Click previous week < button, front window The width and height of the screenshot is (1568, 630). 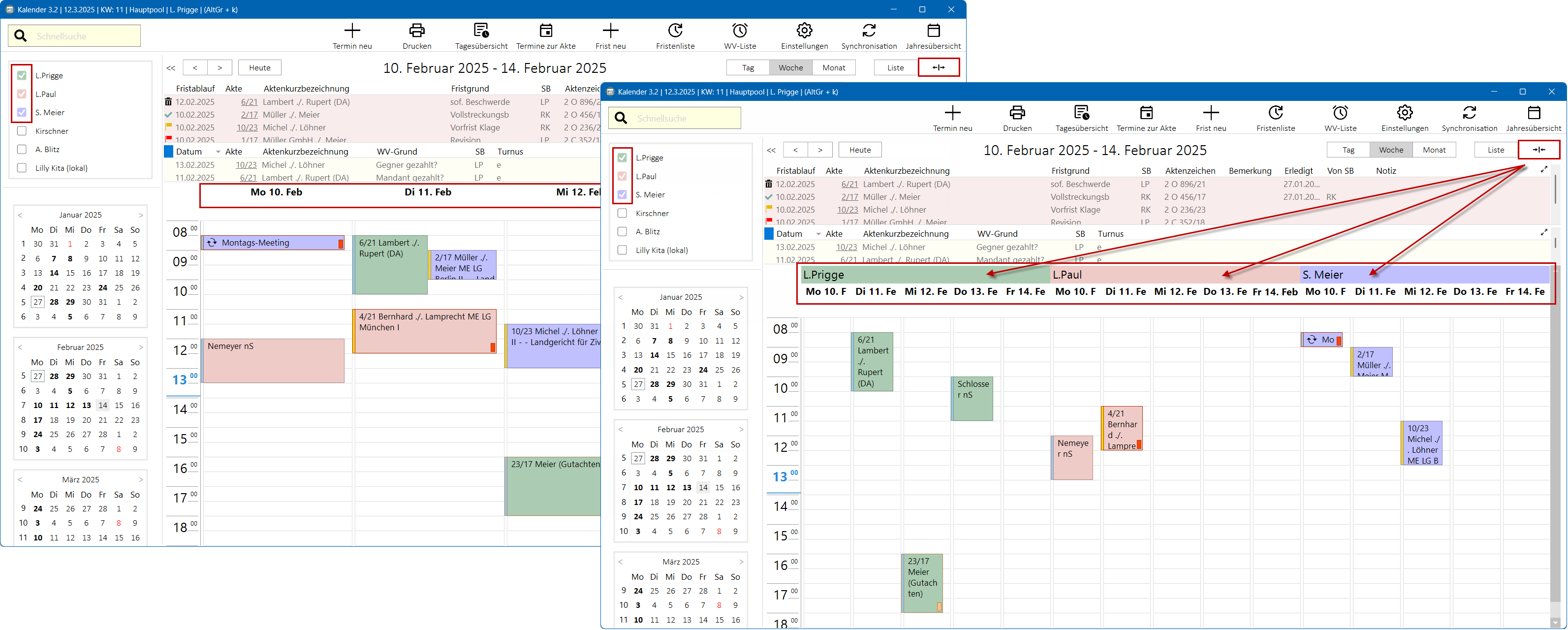pos(795,150)
